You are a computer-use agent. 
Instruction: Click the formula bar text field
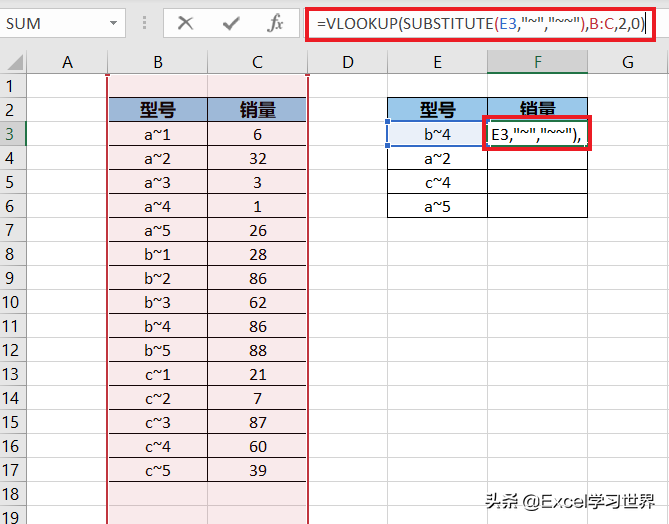(x=480, y=23)
